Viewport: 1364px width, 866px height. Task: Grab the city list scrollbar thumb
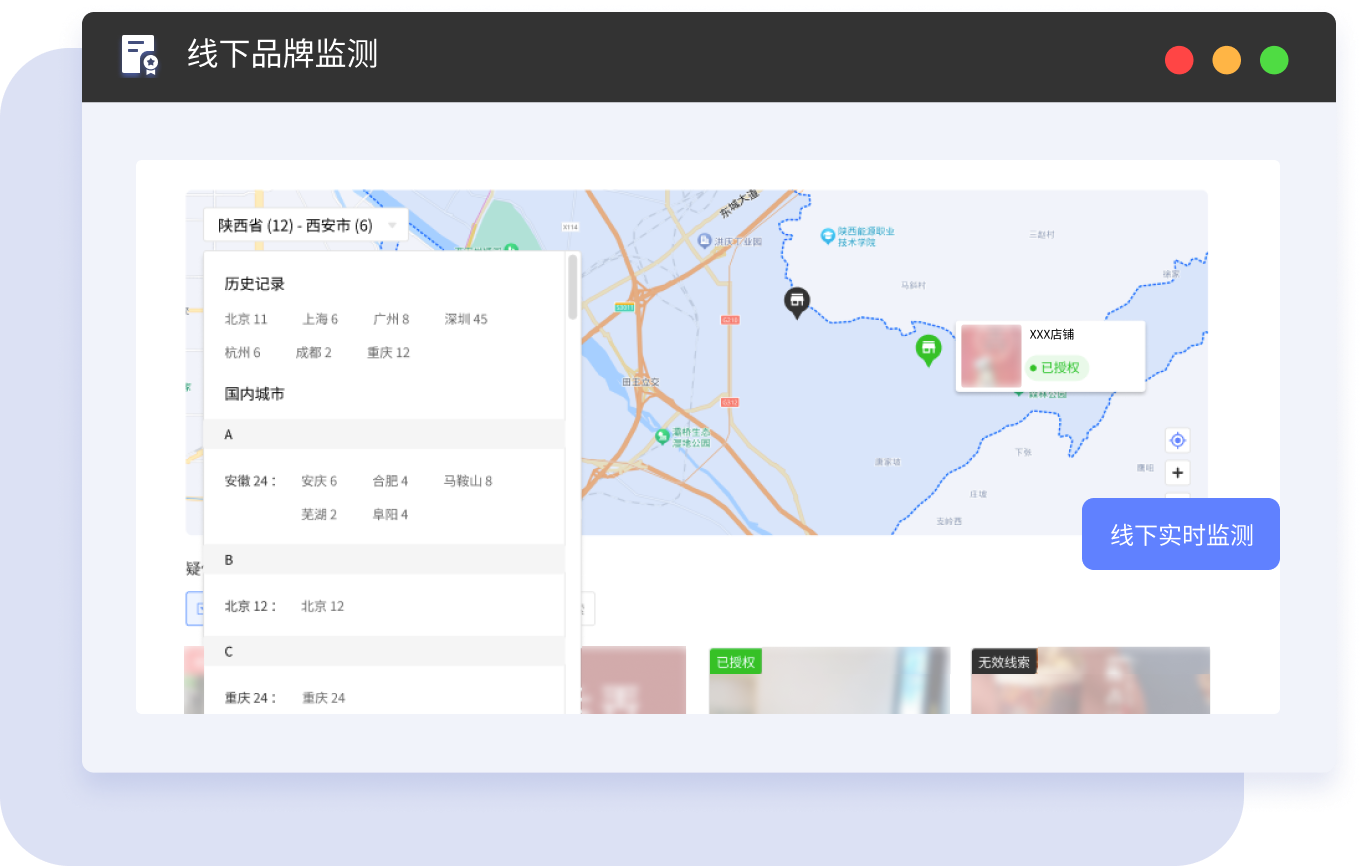click(573, 286)
